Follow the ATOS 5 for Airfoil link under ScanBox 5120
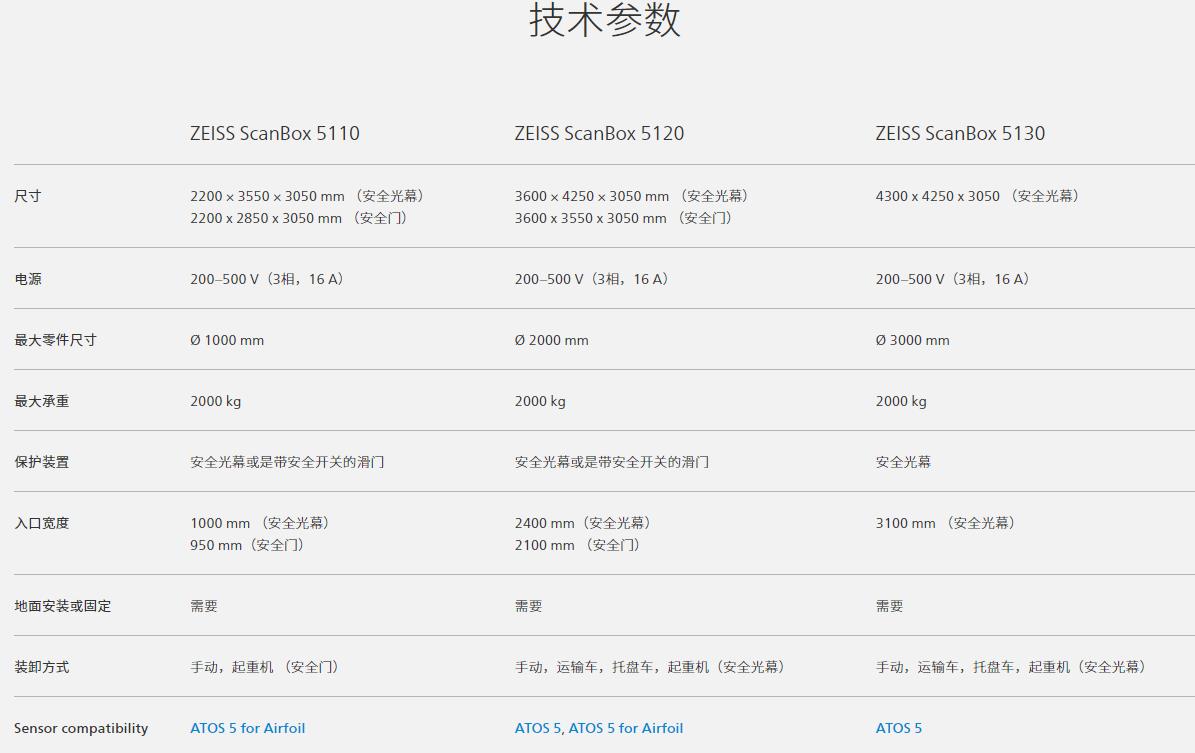Image resolution: width=1195 pixels, height=753 pixels. click(x=626, y=728)
